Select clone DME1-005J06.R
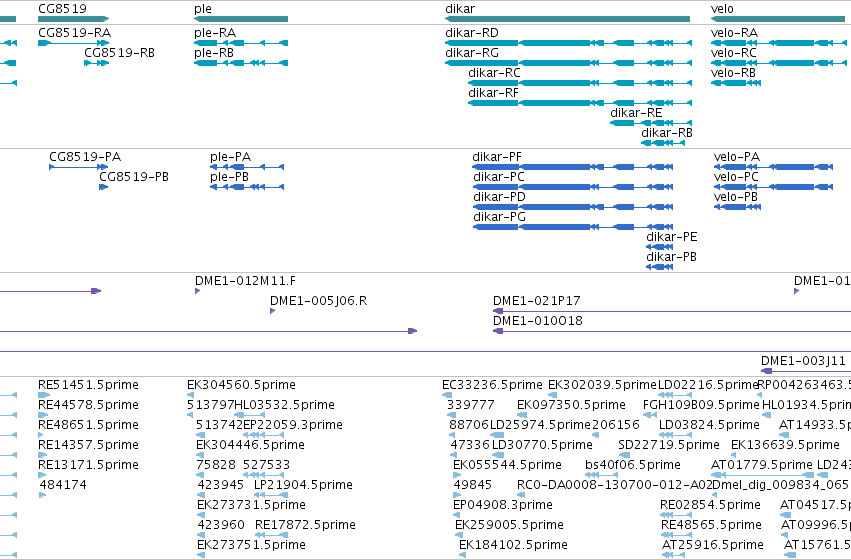Image resolution: width=851 pixels, height=560 pixels. pyautogui.click(x=272, y=311)
